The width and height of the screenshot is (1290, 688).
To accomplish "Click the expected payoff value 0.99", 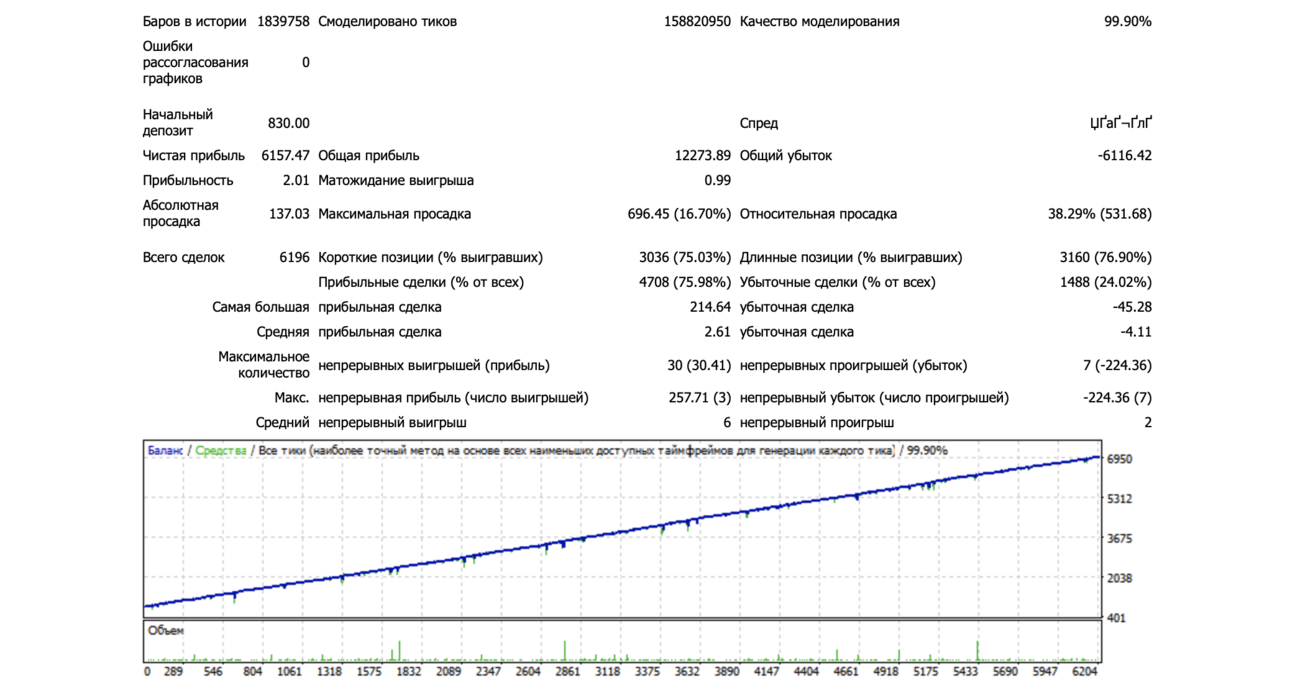I will coord(718,180).
